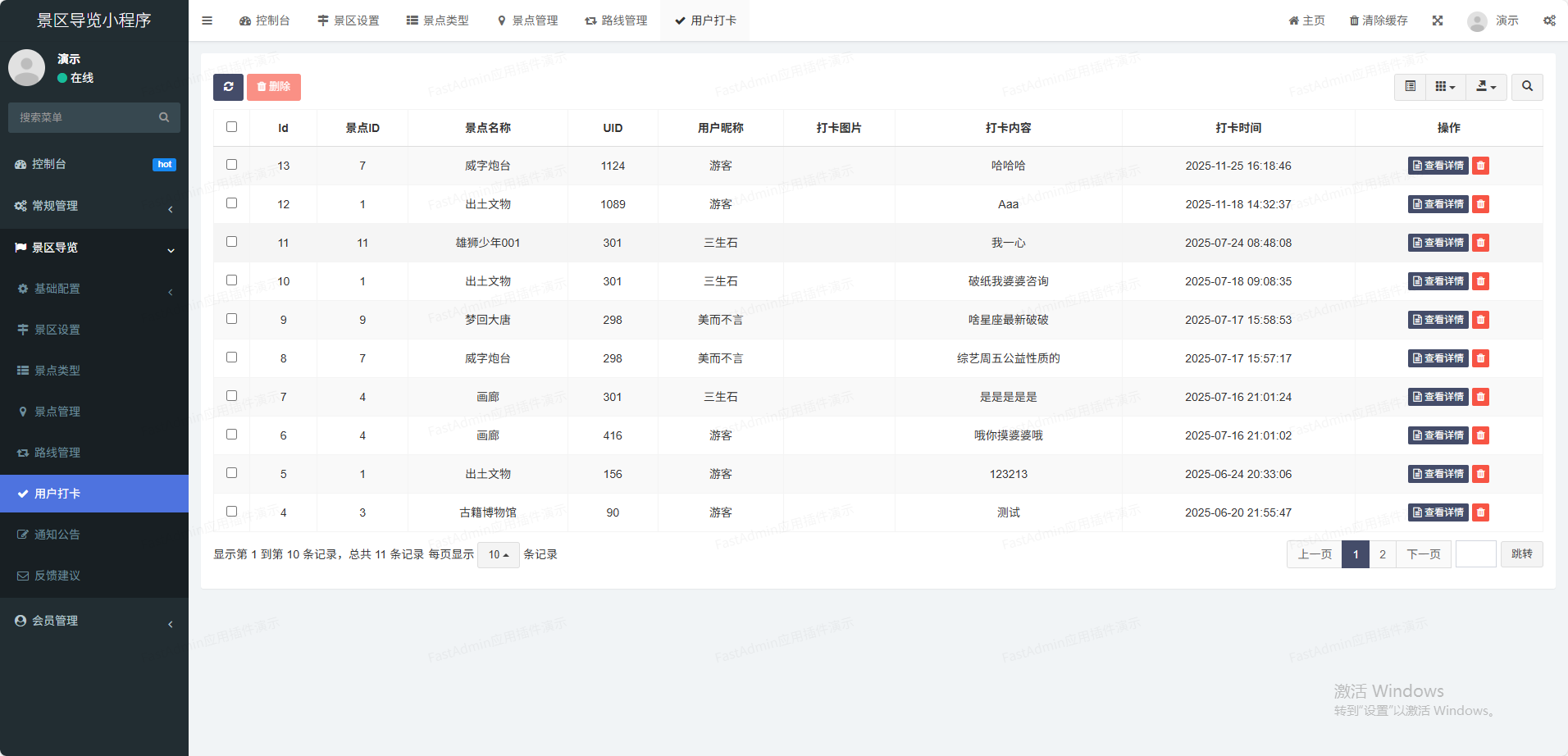Open the export data dropdown
Screen dimensions: 1568x756
coord(1486,86)
